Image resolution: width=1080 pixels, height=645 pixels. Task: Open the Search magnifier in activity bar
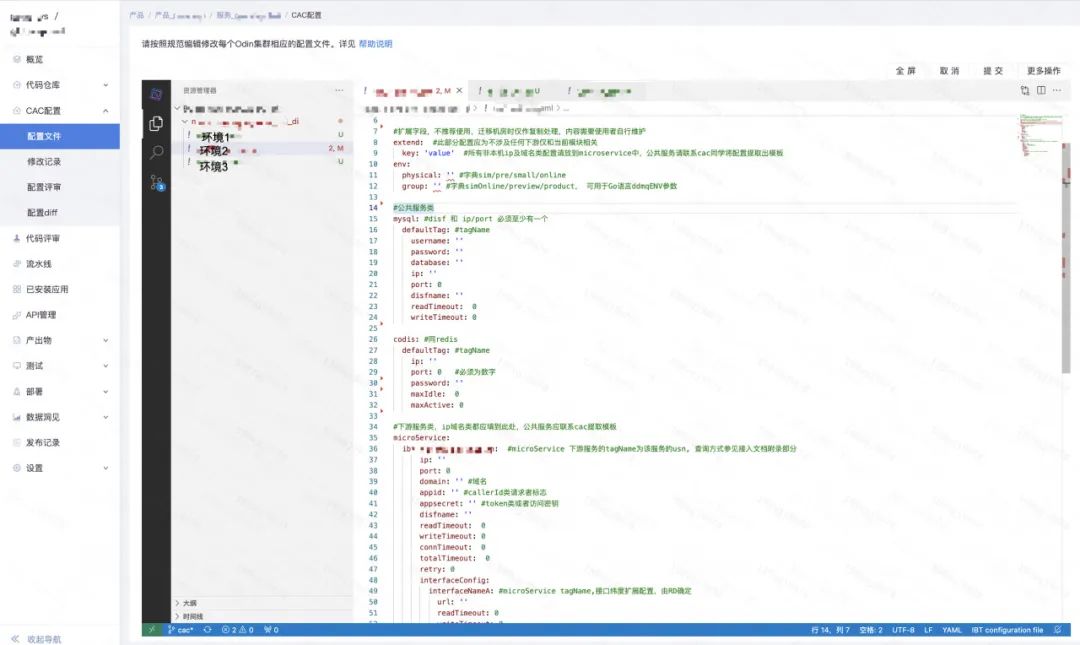(156, 152)
